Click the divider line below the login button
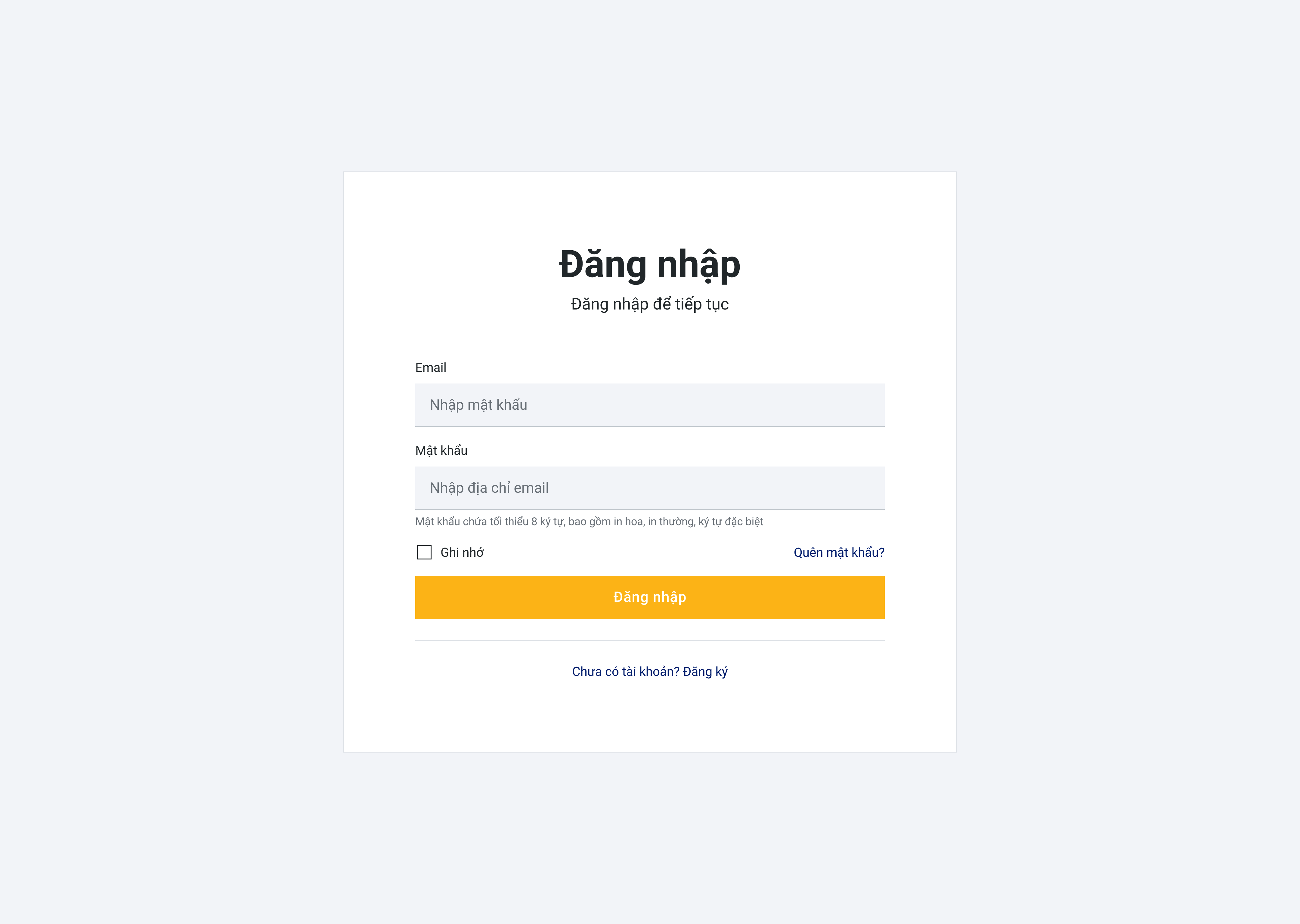 [649, 640]
